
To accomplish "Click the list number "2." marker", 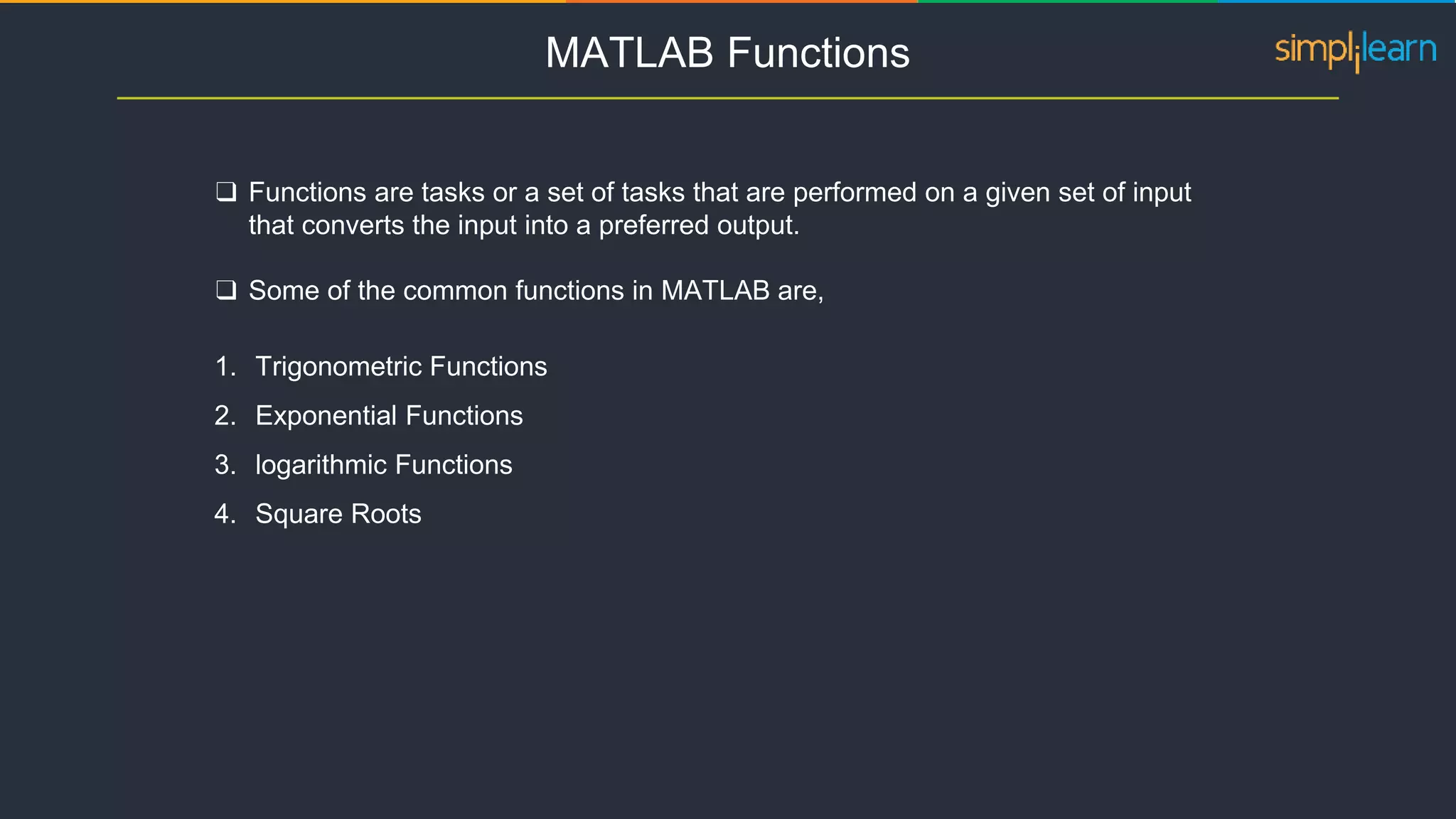I will coord(225,416).
